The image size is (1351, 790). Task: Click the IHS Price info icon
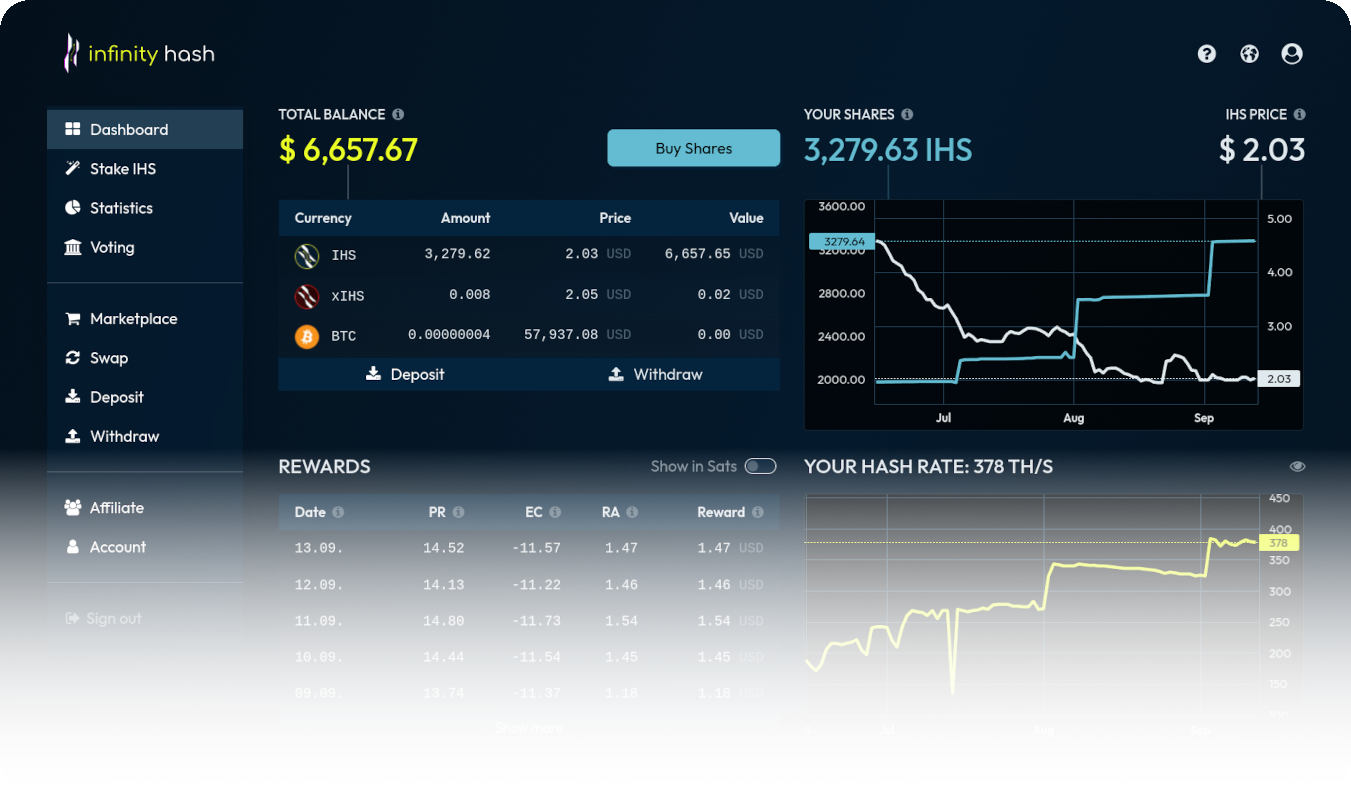tap(1299, 114)
